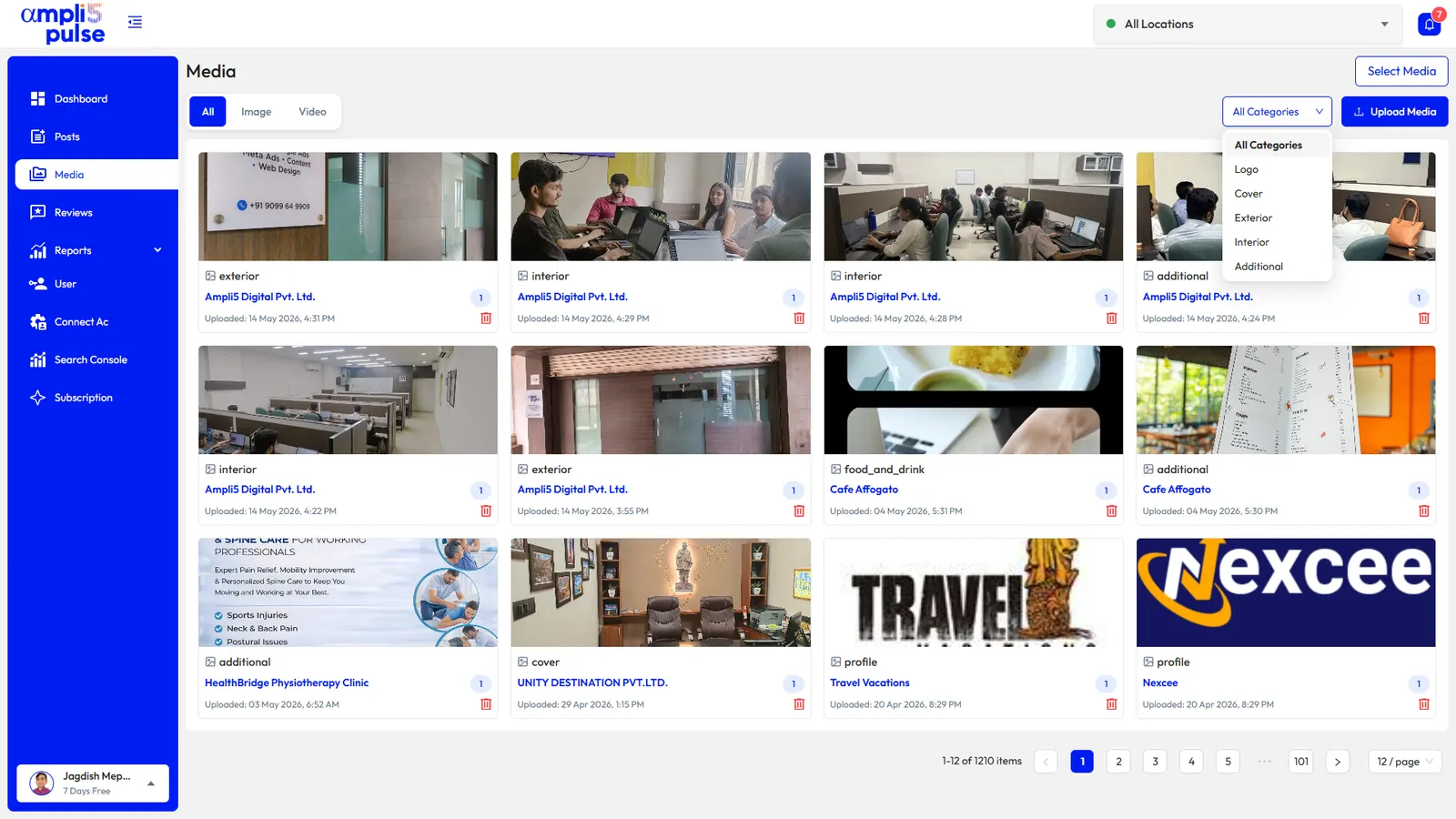
Task: Expand Jagdish user profile menu
Action: [93, 783]
